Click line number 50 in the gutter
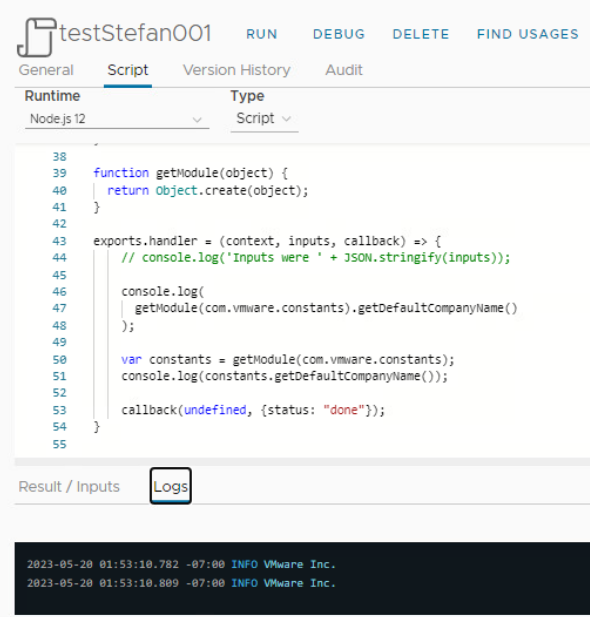Screen dimensions: 590x617 59,360
